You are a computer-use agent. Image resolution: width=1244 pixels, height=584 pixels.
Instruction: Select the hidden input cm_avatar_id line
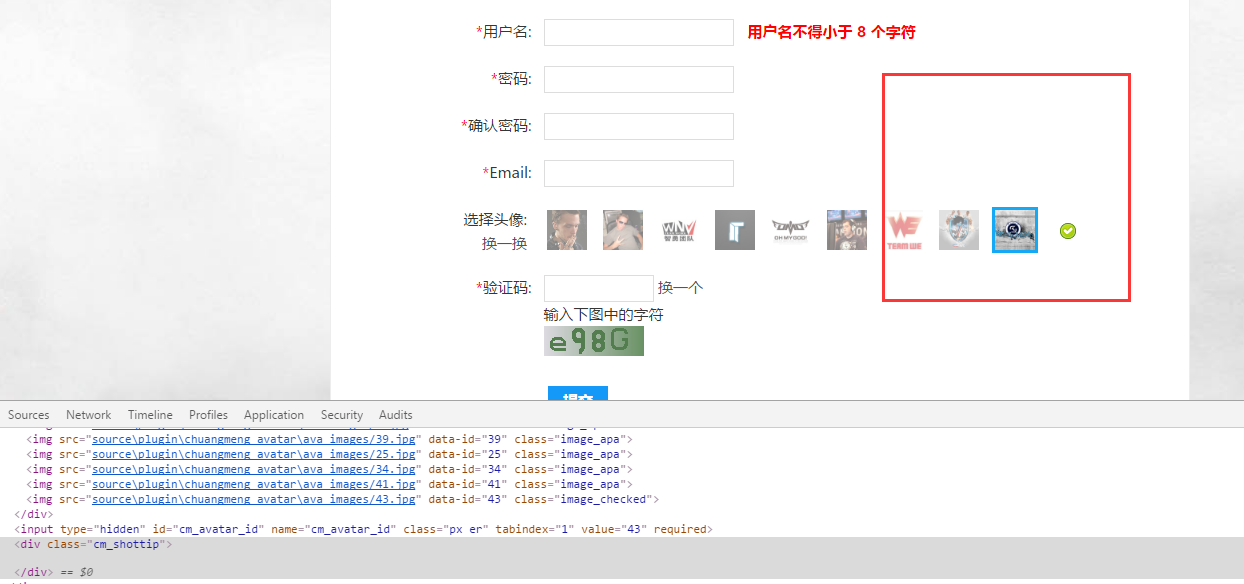tap(363, 529)
